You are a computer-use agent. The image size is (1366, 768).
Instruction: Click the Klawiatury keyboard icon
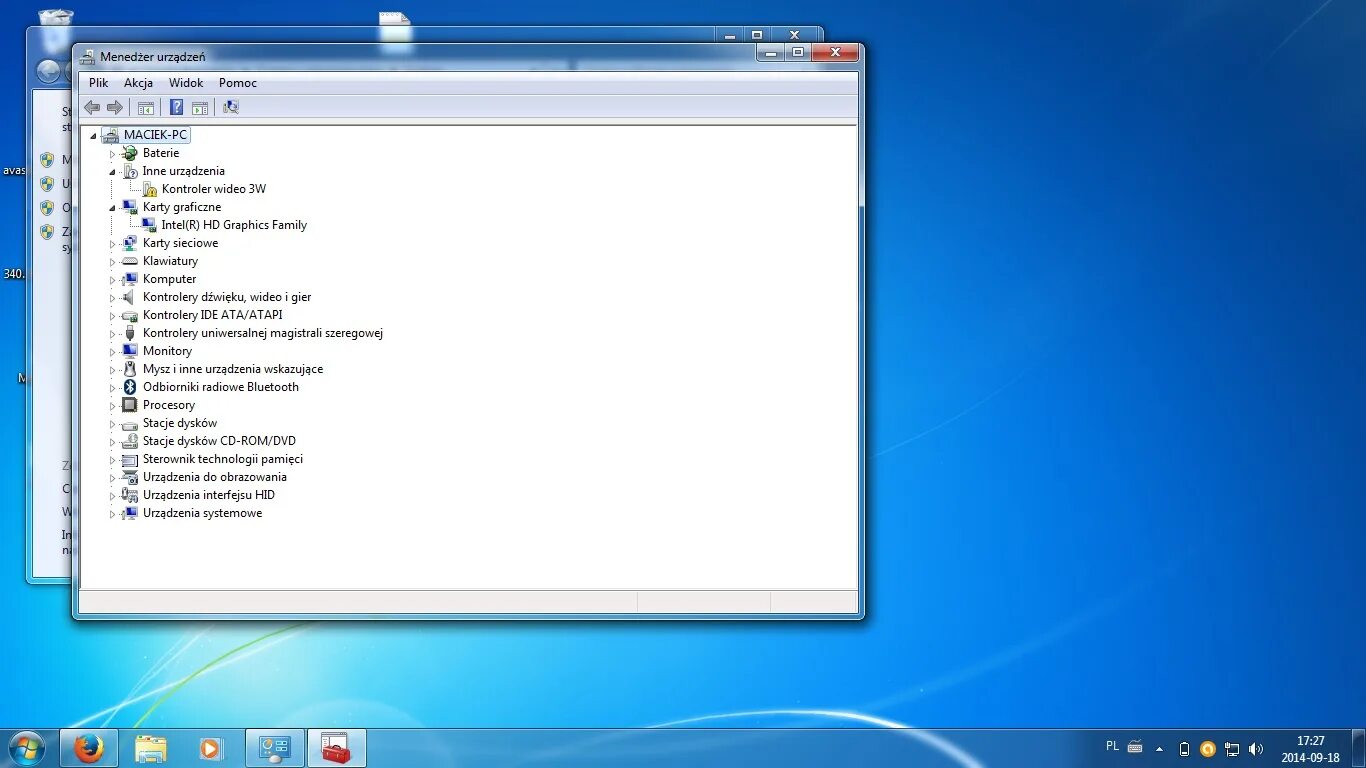(x=129, y=261)
